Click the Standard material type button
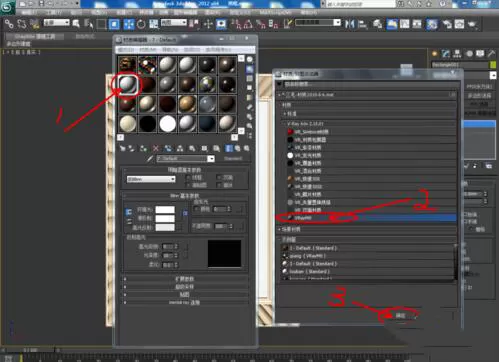 tap(233, 159)
